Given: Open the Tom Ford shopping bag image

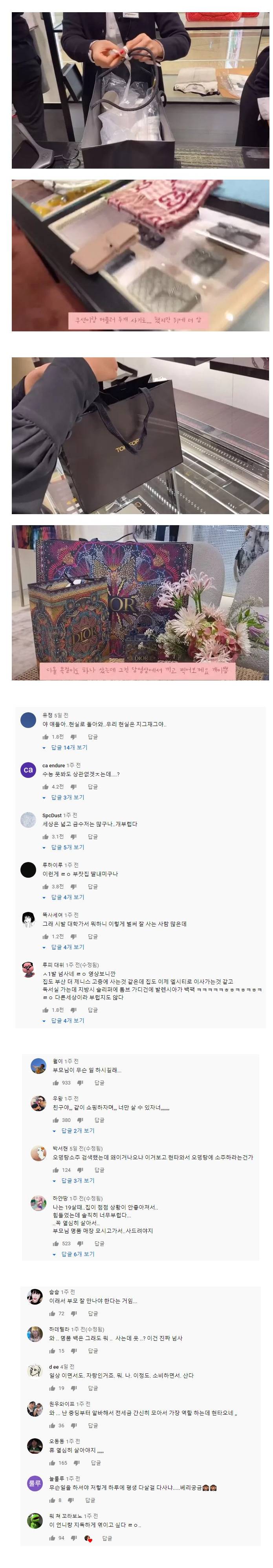Looking at the screenshot, I should 141,436.
